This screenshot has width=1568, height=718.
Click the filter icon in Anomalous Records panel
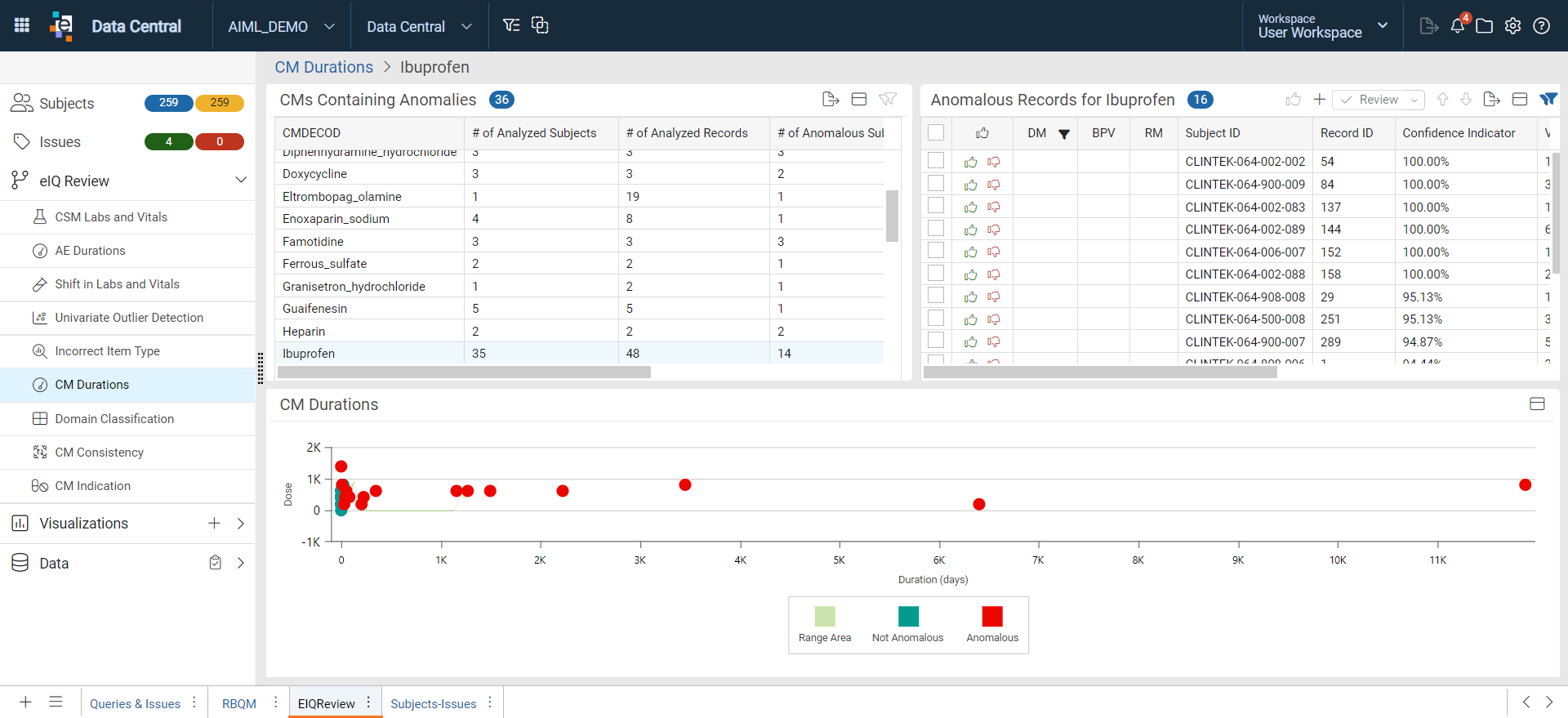pos(1548,99)
